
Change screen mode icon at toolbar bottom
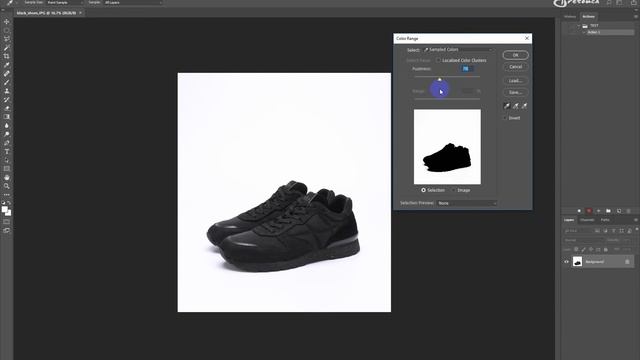[7, 231]
